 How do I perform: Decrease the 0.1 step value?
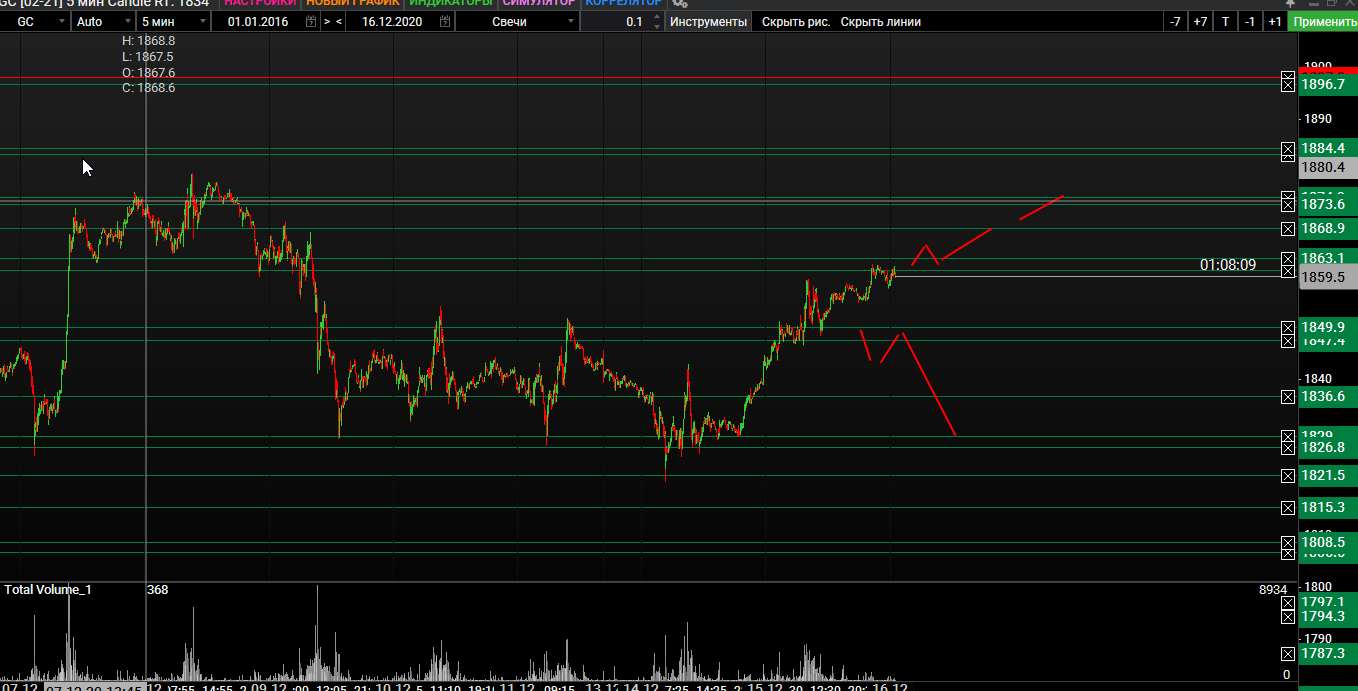(656, 26)
